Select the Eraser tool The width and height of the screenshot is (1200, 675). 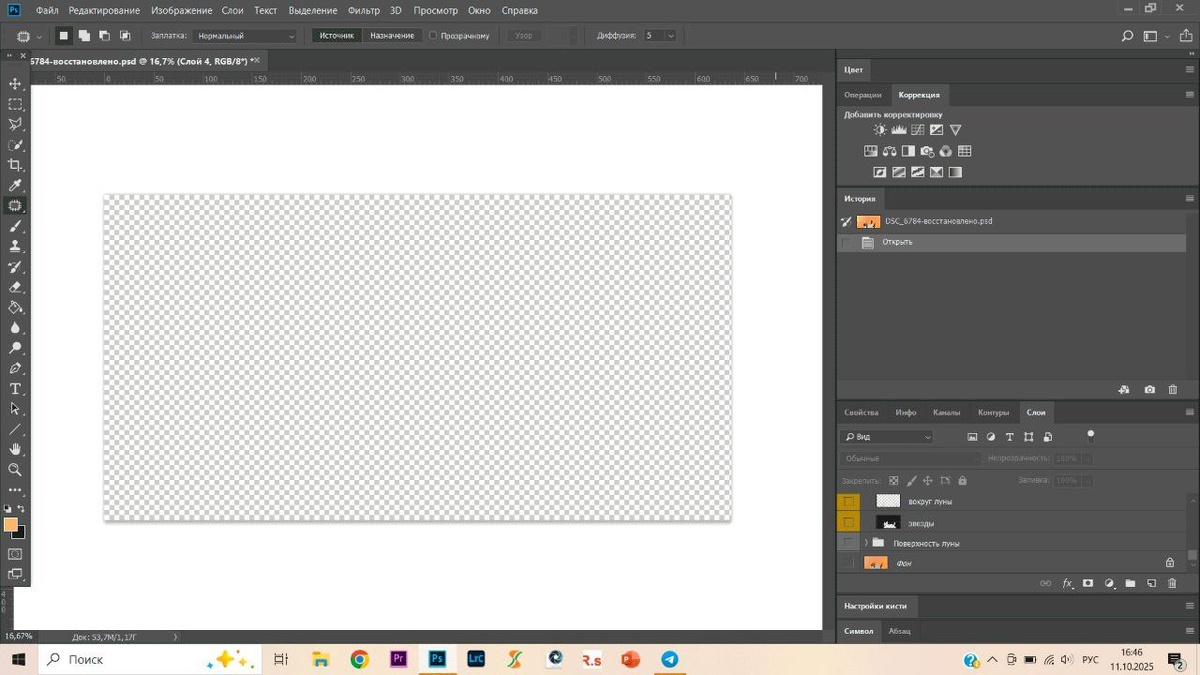(x=15, y=287)
